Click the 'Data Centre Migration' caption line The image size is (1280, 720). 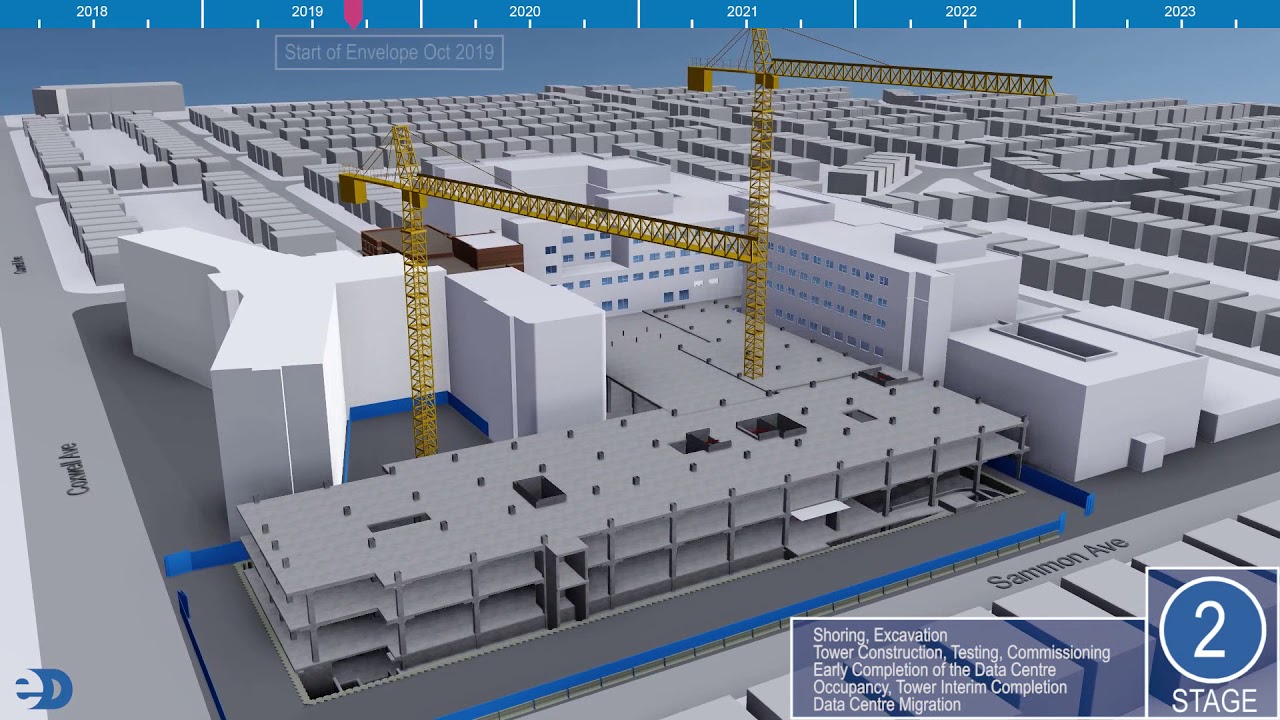point(887,705)
